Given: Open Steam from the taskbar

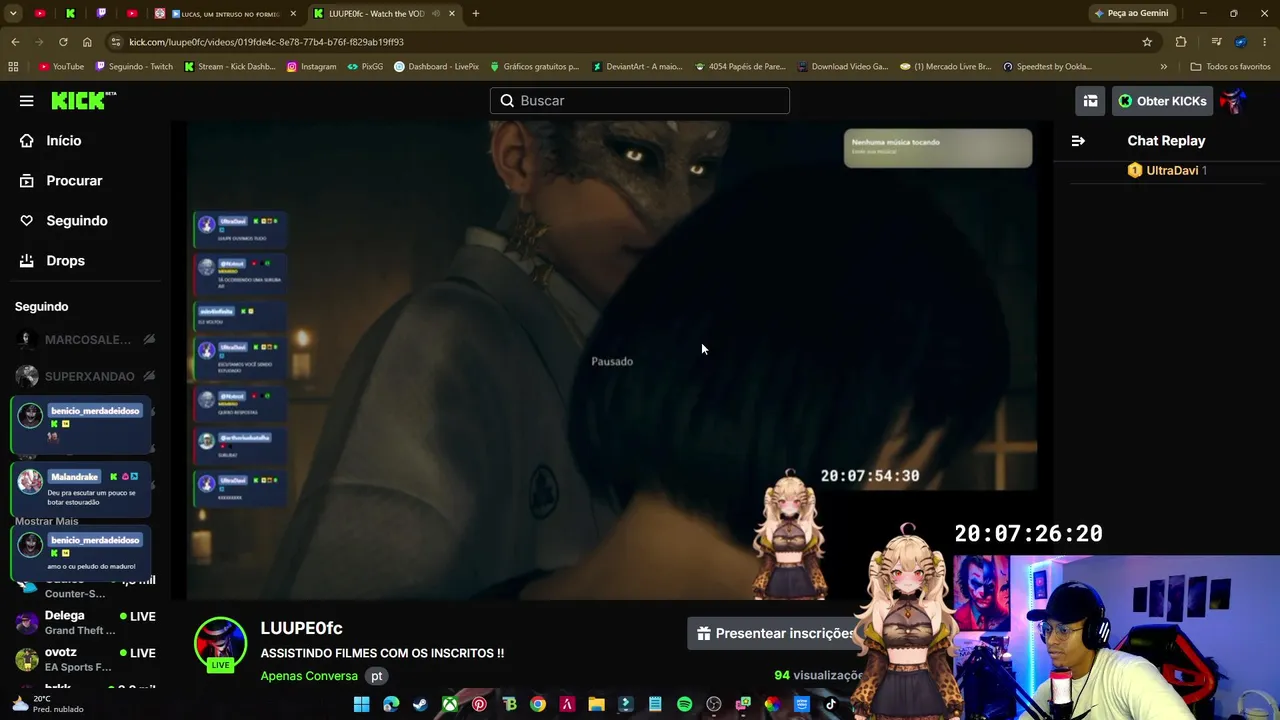Looking at the screenshot, I should point(421,704).
